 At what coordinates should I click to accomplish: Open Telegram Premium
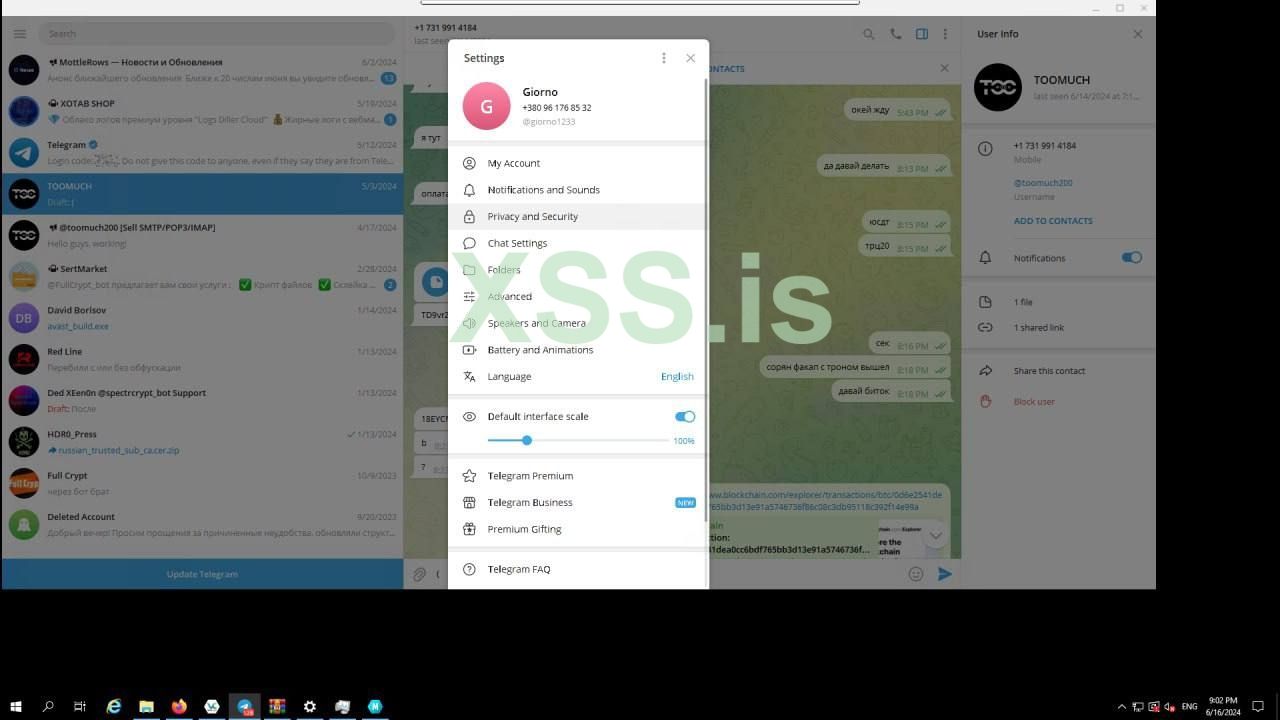point(578,476)
